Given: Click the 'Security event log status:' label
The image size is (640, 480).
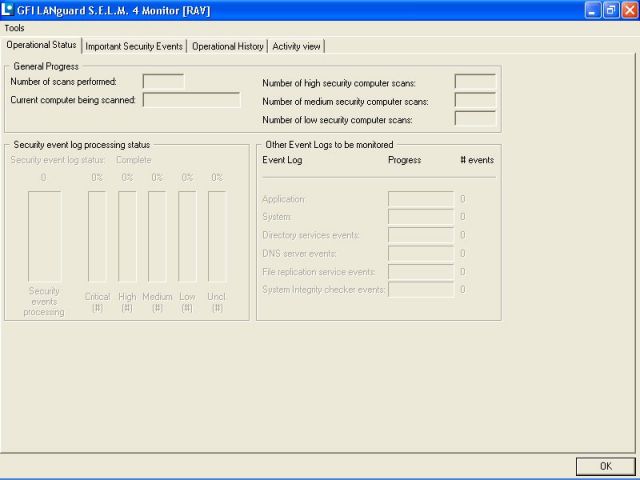Looking at the screenshot, I should (58, 160).
